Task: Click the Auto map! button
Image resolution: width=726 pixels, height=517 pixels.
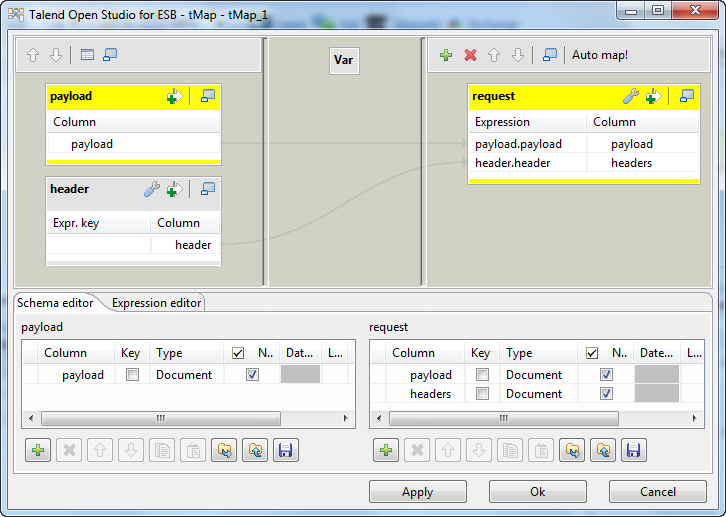Action: pos(599,55)
